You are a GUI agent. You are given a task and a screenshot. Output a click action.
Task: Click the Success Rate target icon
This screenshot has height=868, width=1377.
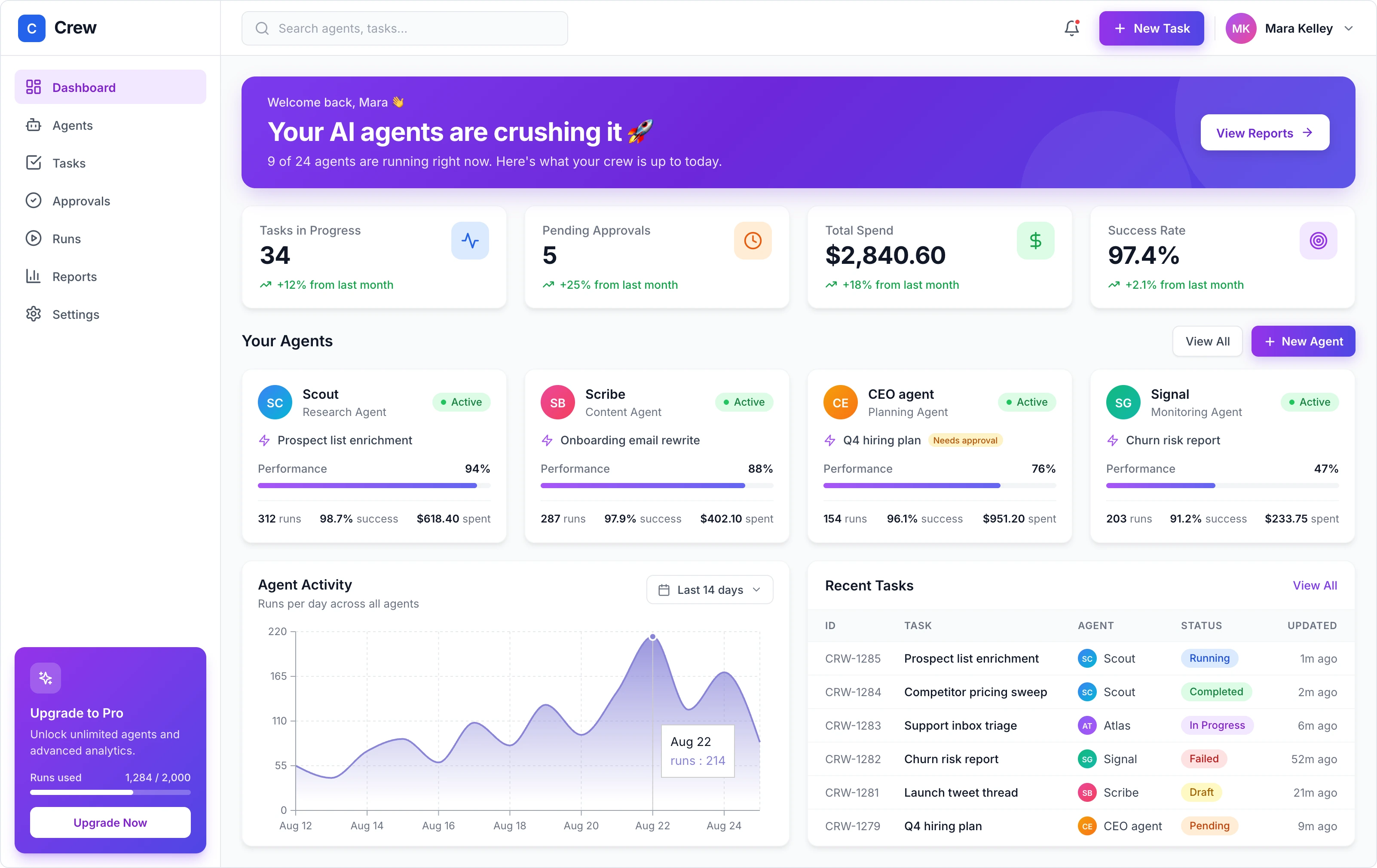coord(1318,241)
